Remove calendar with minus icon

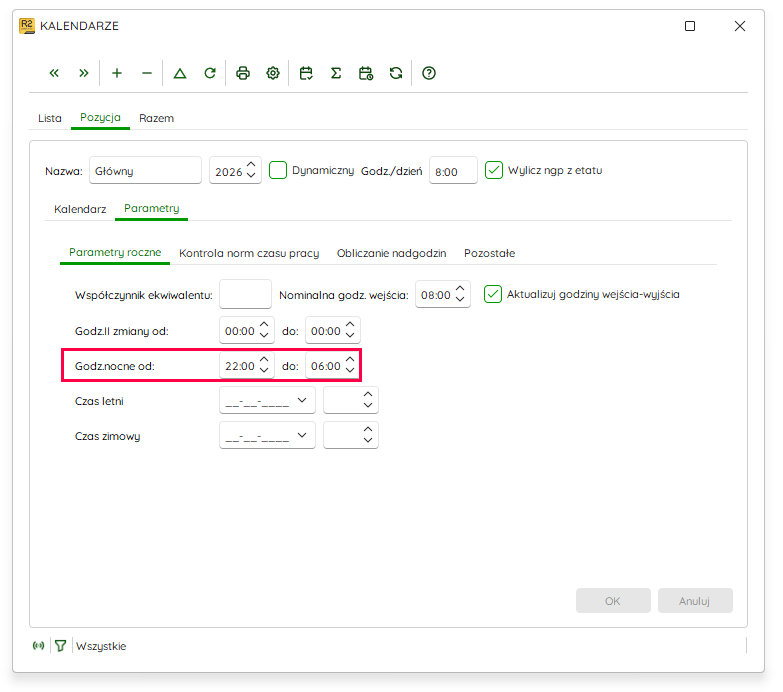[x=147, y=73]
